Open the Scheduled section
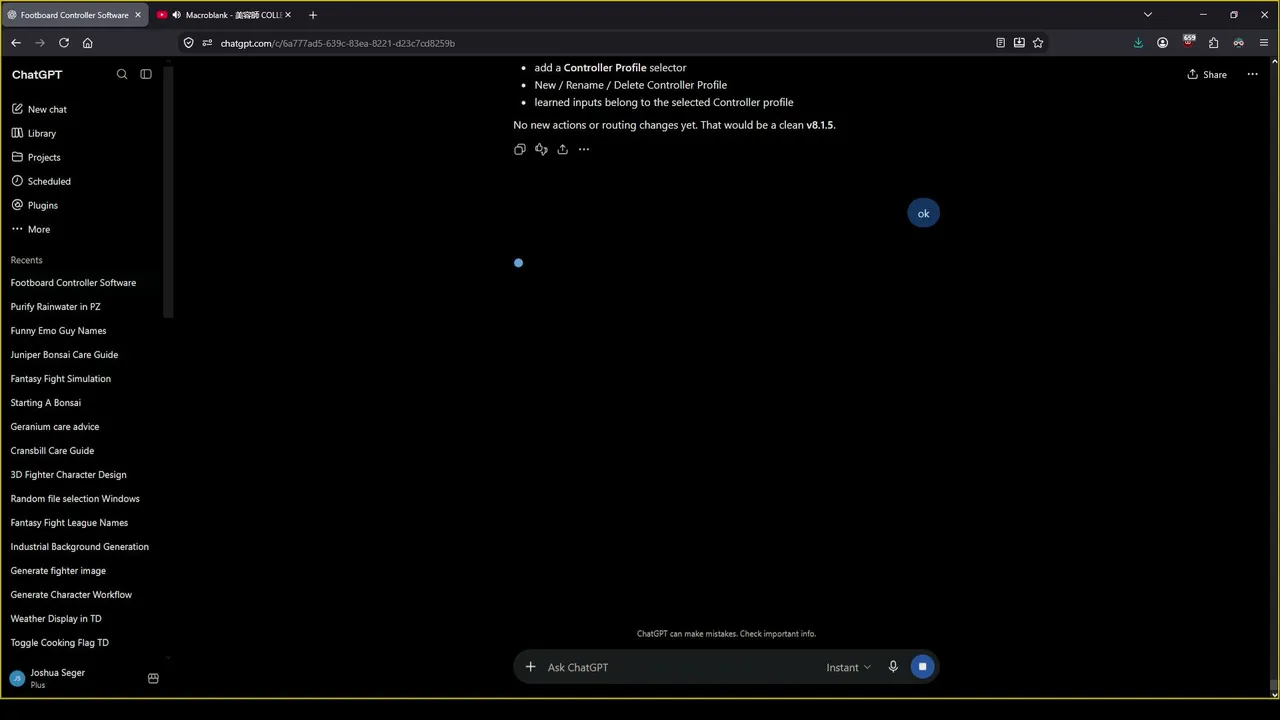Image resolution: width=1280 pixels, height=720 pixels. (x=41, y=181)
